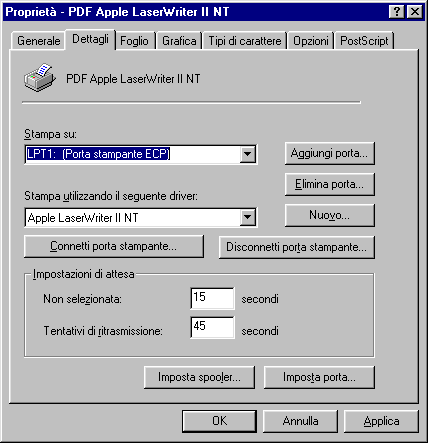Switch to the Generale tab
This screenshot has width=428, height=443.
coord(38,41)
